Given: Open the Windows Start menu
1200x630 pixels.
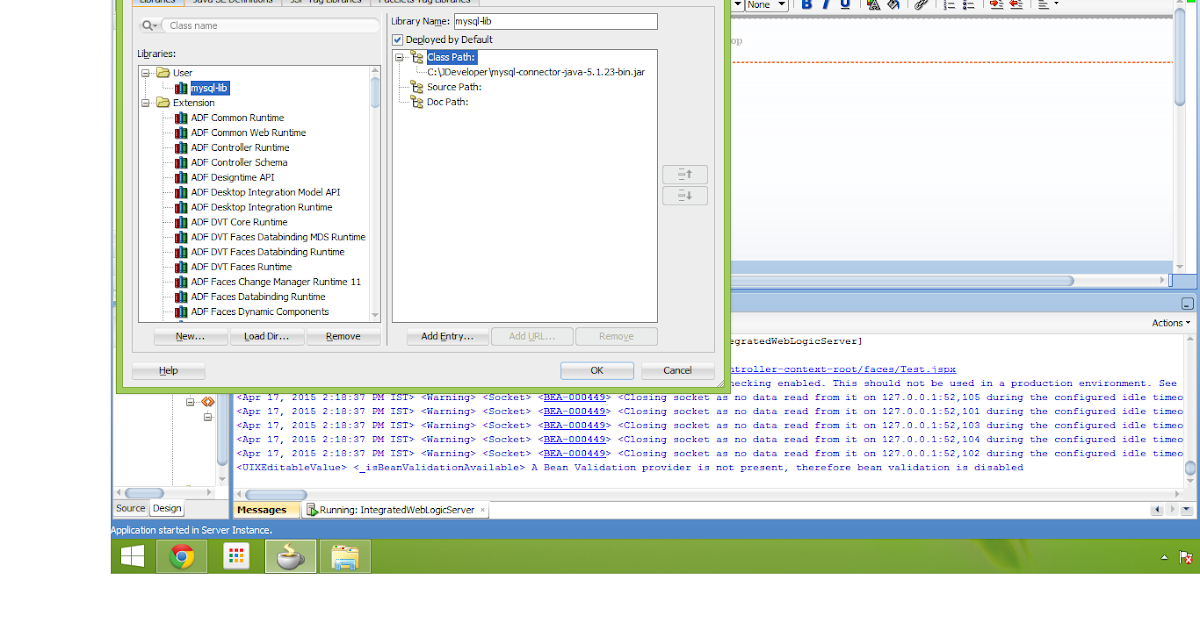Looking at the screenshot, I should (x=132, y=557).
